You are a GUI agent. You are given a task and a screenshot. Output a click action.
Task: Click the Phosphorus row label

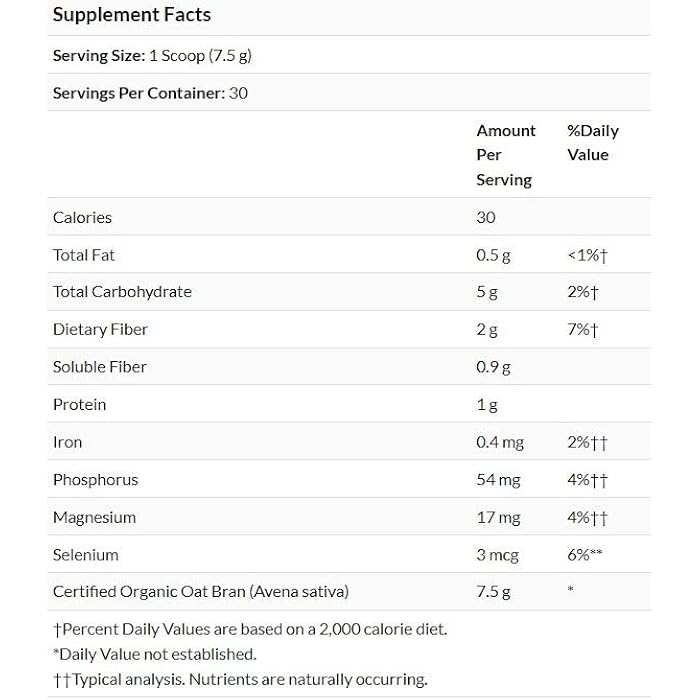[x=96, y=480]
